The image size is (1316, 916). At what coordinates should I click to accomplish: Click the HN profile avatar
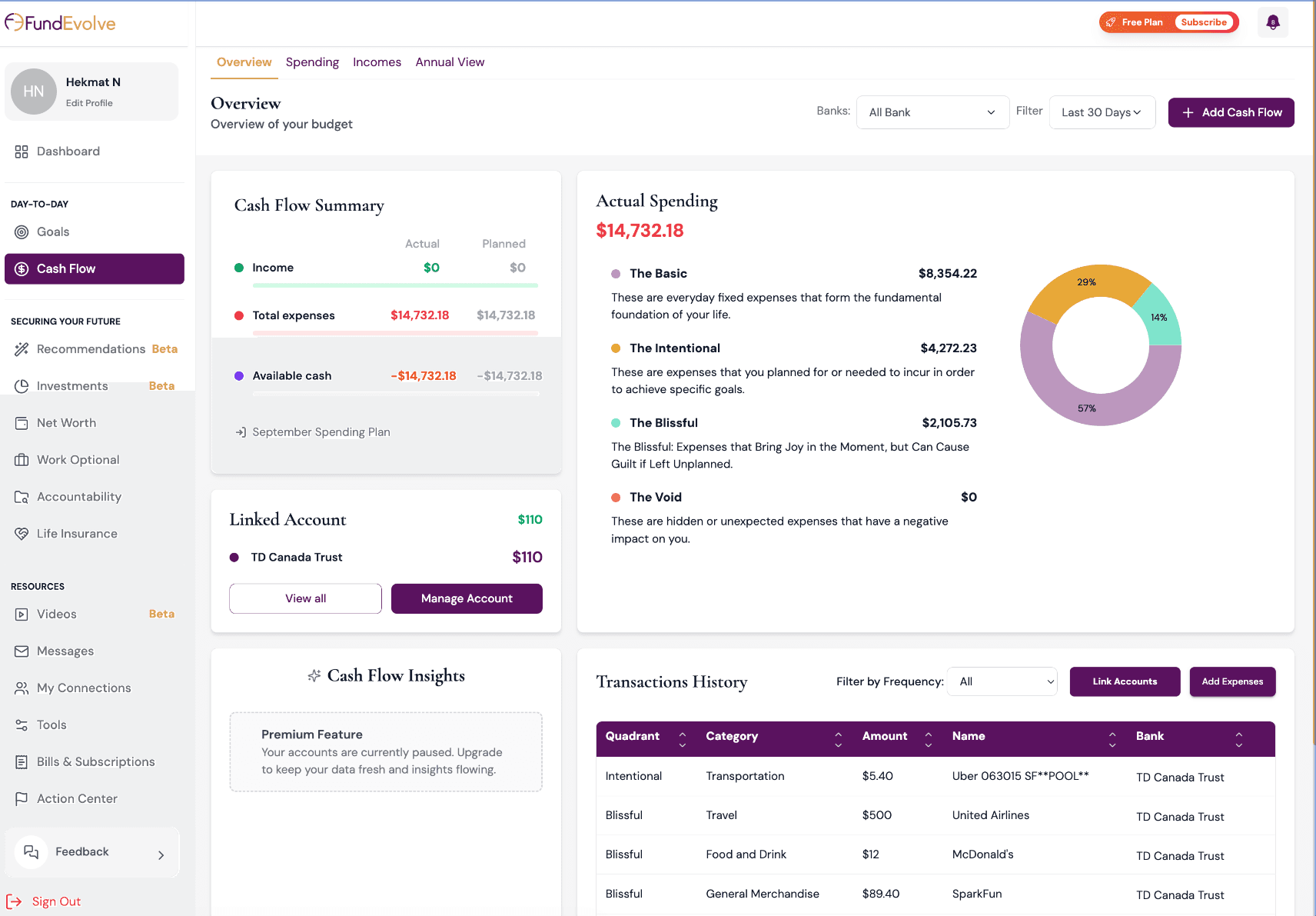click(x=34, y=92)
